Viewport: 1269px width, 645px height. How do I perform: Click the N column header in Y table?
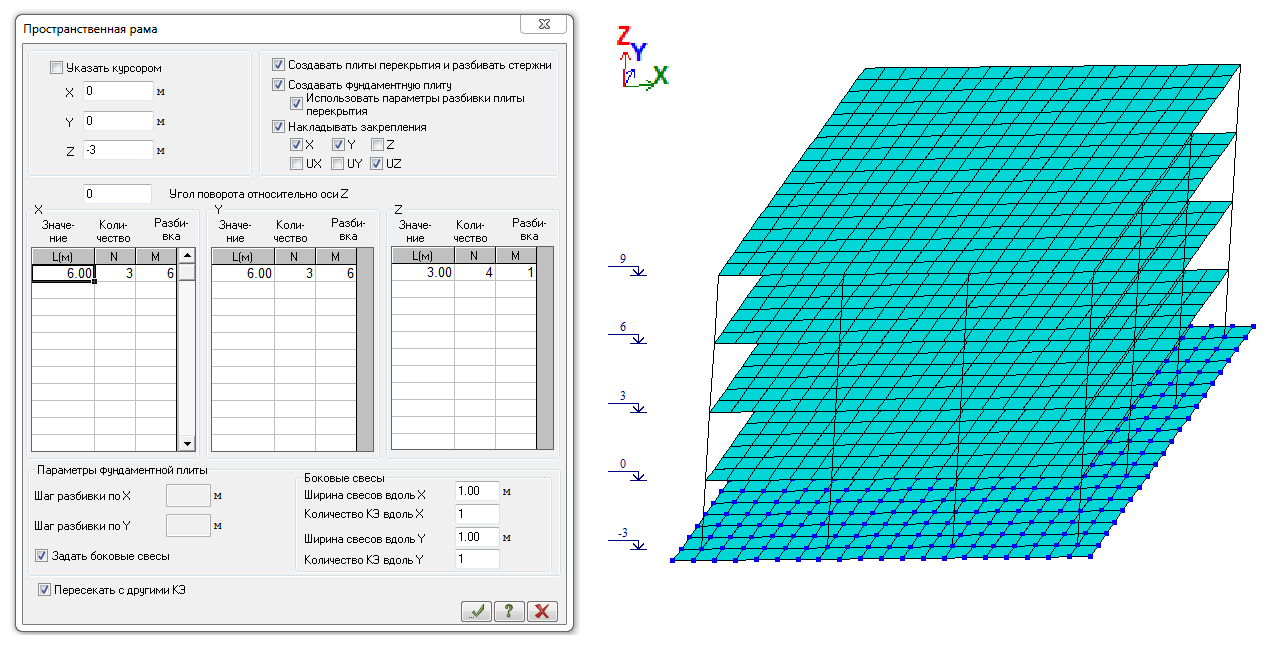pos(295,256)
